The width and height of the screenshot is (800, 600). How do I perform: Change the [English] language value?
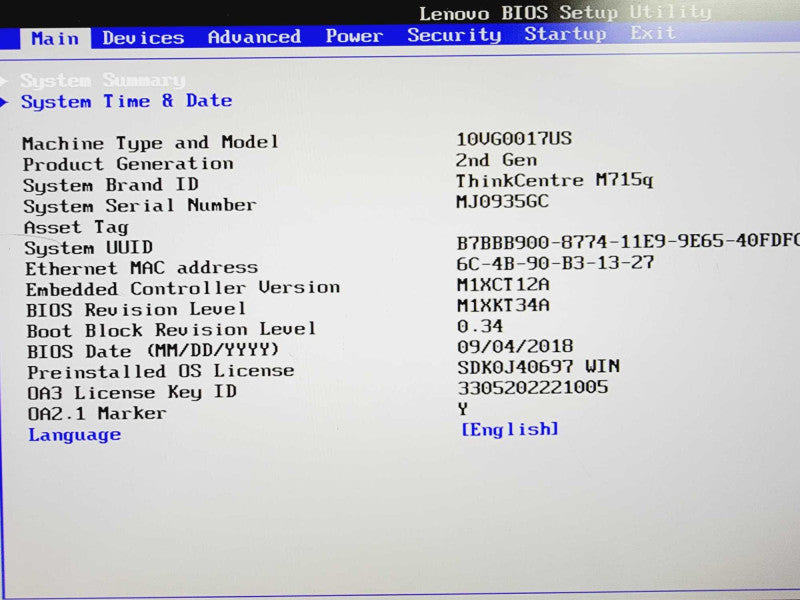point(509,429)
